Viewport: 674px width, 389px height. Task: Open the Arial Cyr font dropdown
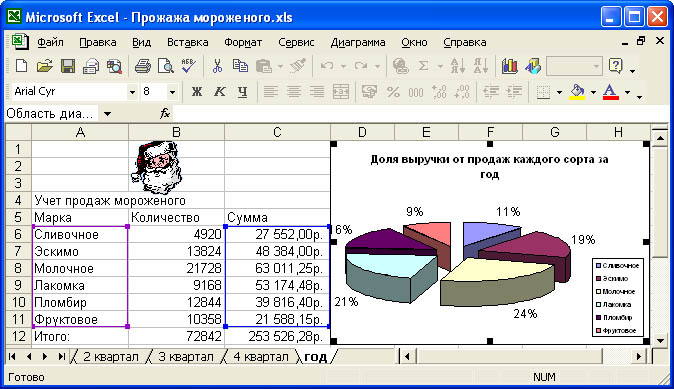[132, 92]
